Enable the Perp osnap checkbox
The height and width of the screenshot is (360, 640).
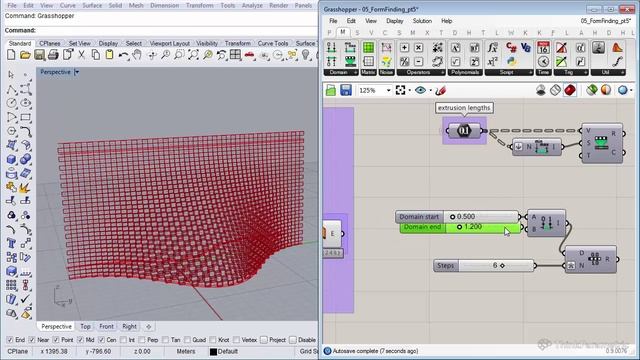coord(142,340)
